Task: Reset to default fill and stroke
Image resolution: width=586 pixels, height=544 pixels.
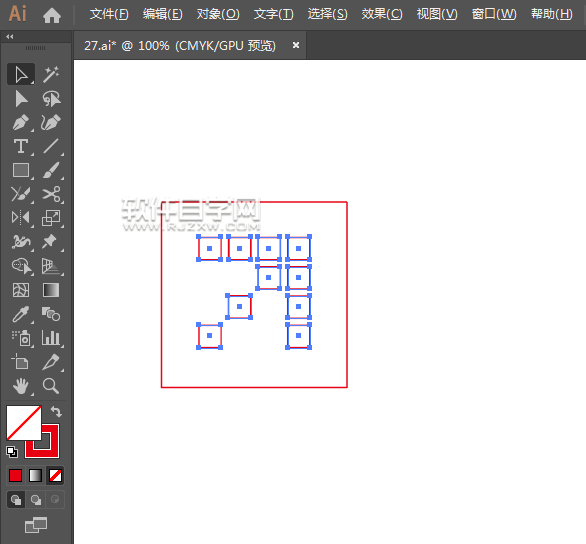Action: (12, 452)
